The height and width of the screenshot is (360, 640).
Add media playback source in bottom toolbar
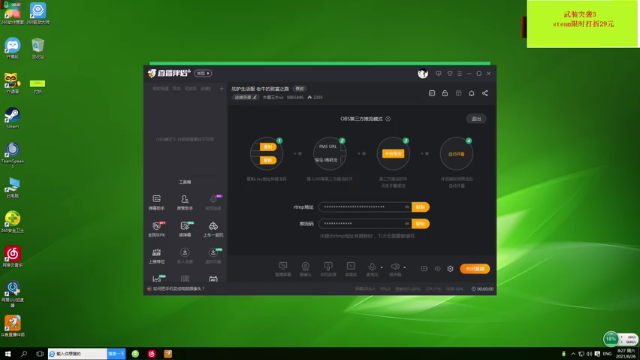click(351, 269)
